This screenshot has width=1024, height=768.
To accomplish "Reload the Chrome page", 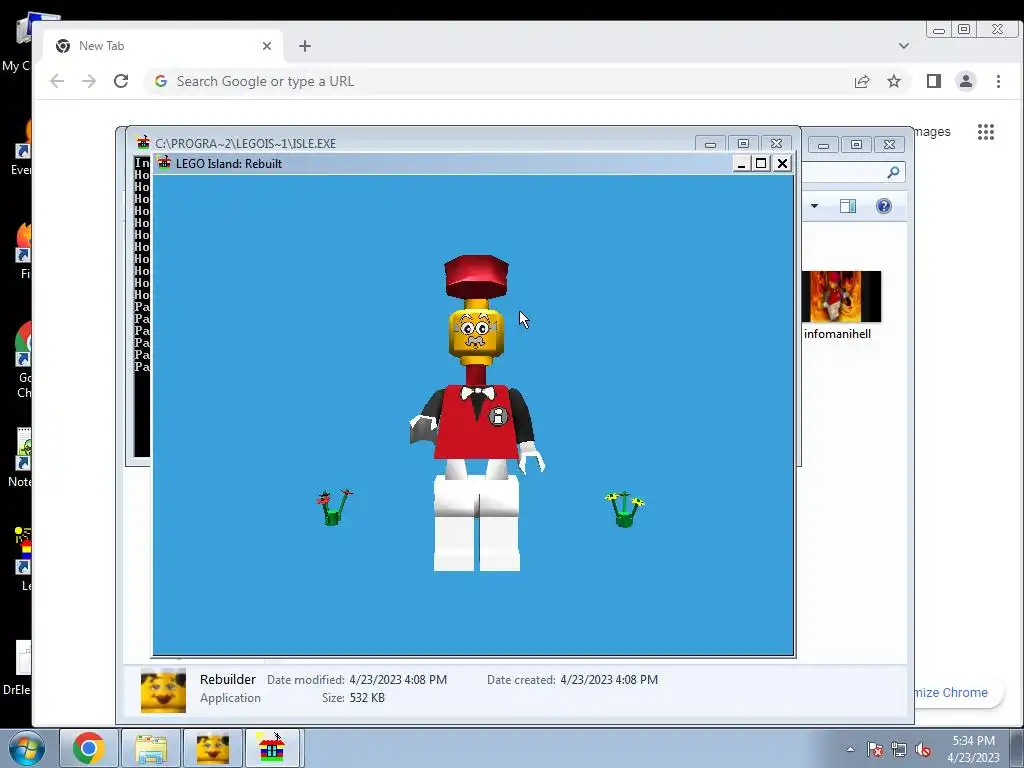I will pos(121,81).
